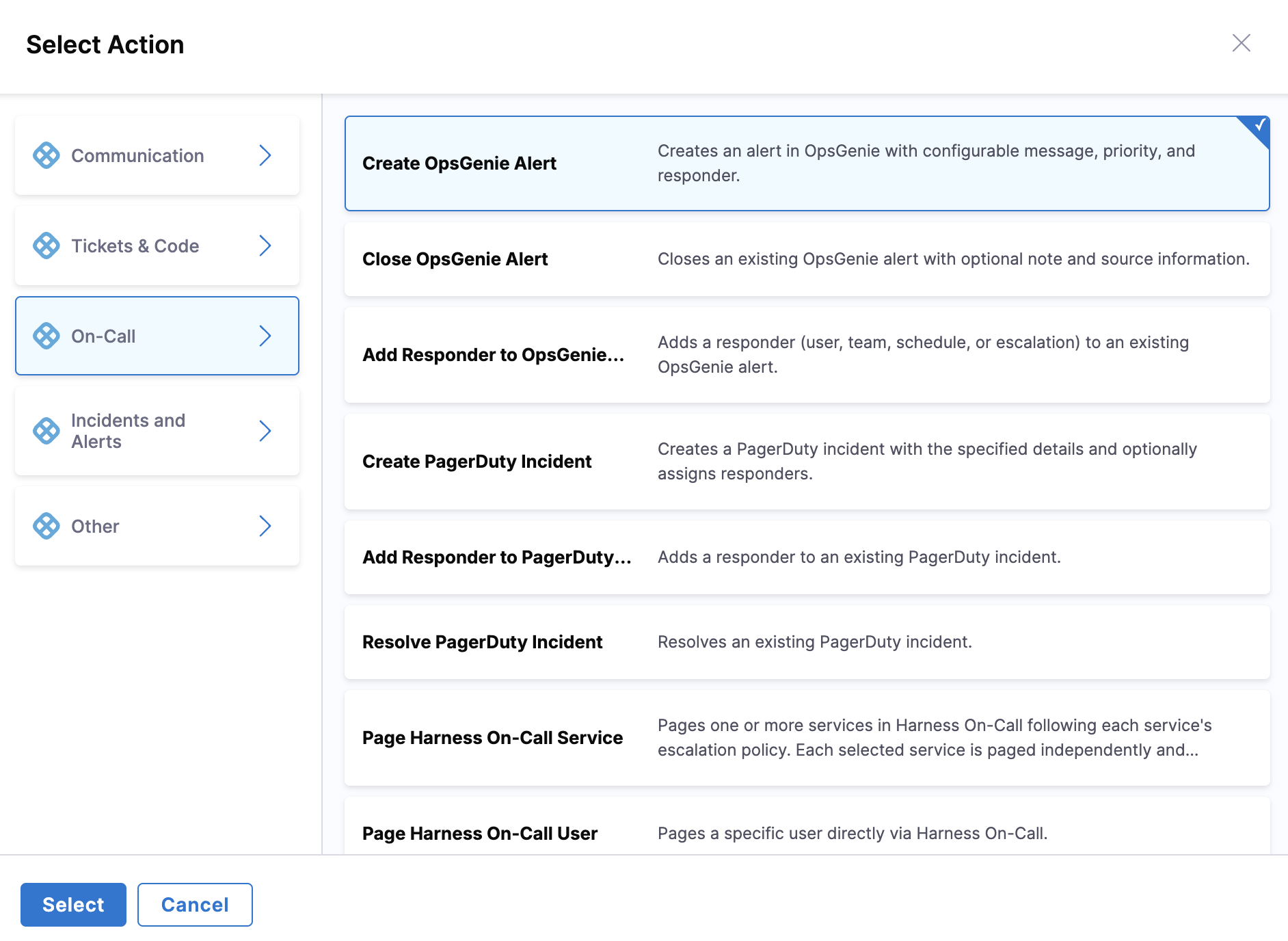The image size is (1288, 941).
Task: Click the Cancel button
Action: pos(195,905)
